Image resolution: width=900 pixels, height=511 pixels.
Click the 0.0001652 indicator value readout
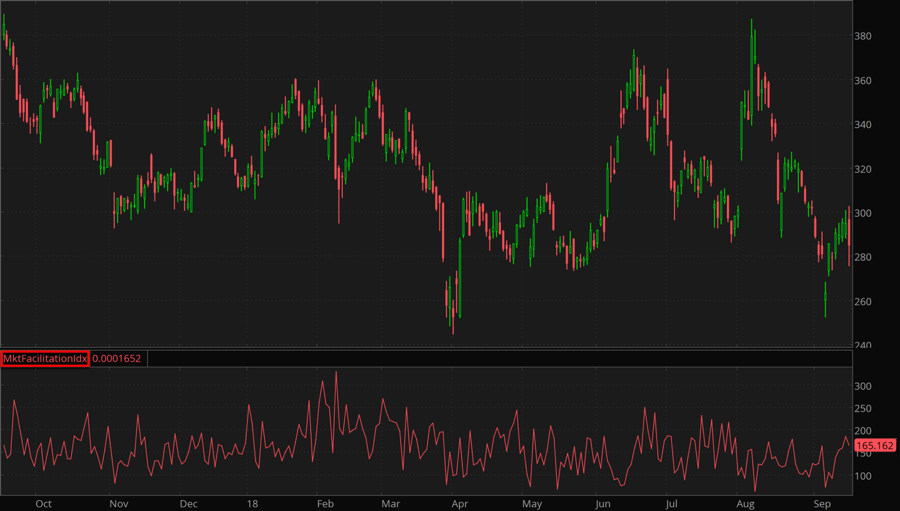[x=118, y=358]
